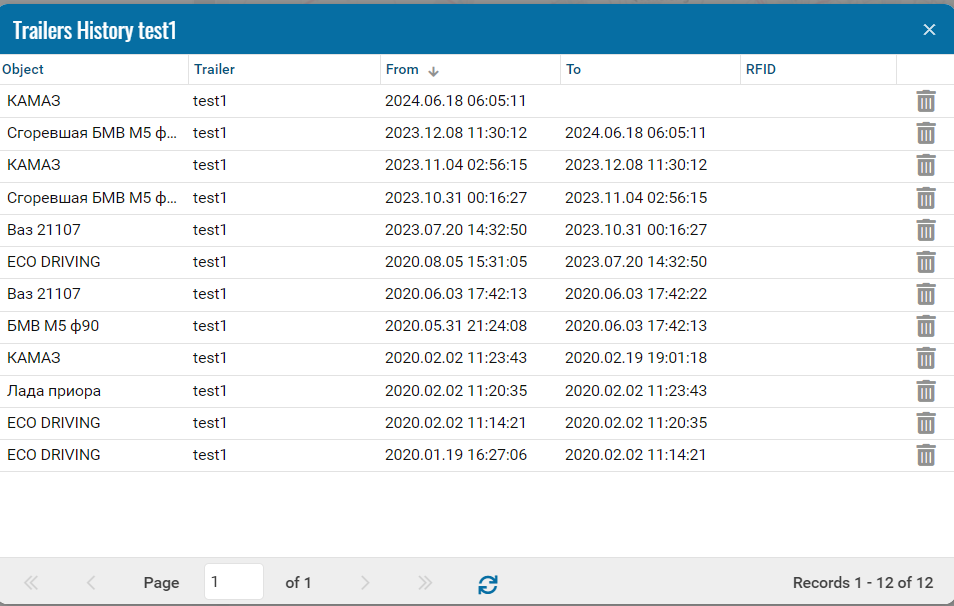Screen dimensions: 954x606
Task: Jump to the last page
Action: point(425,583)
